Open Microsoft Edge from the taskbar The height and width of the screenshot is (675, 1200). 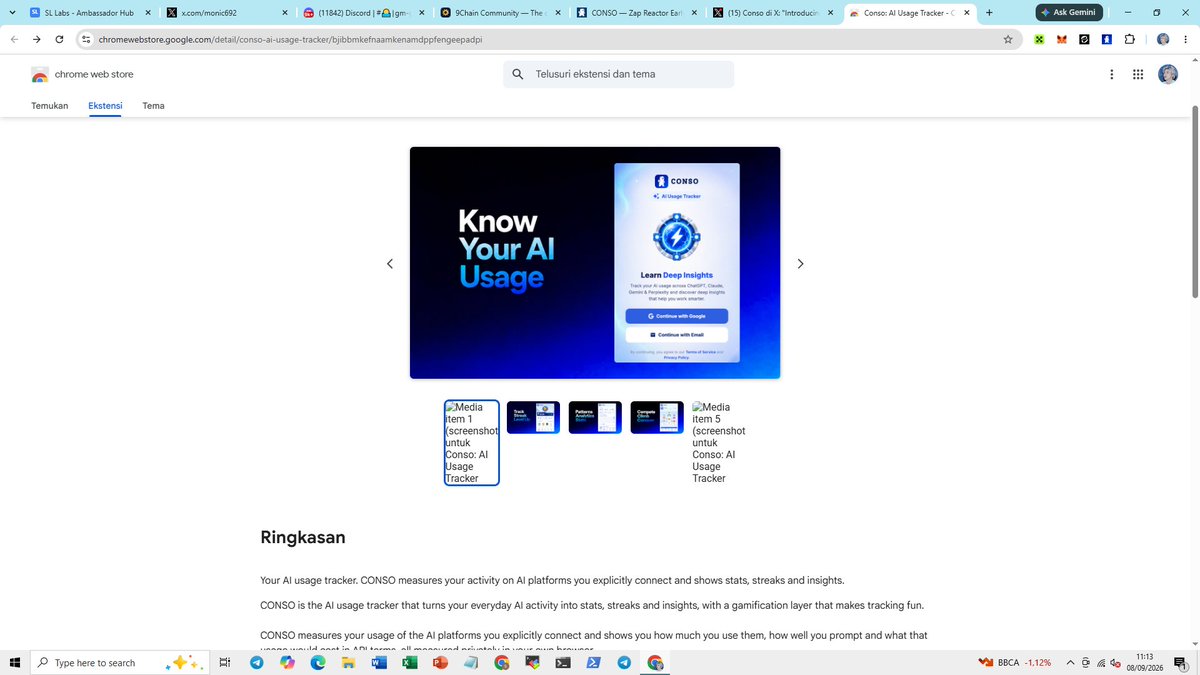click(x=318, y=662)
